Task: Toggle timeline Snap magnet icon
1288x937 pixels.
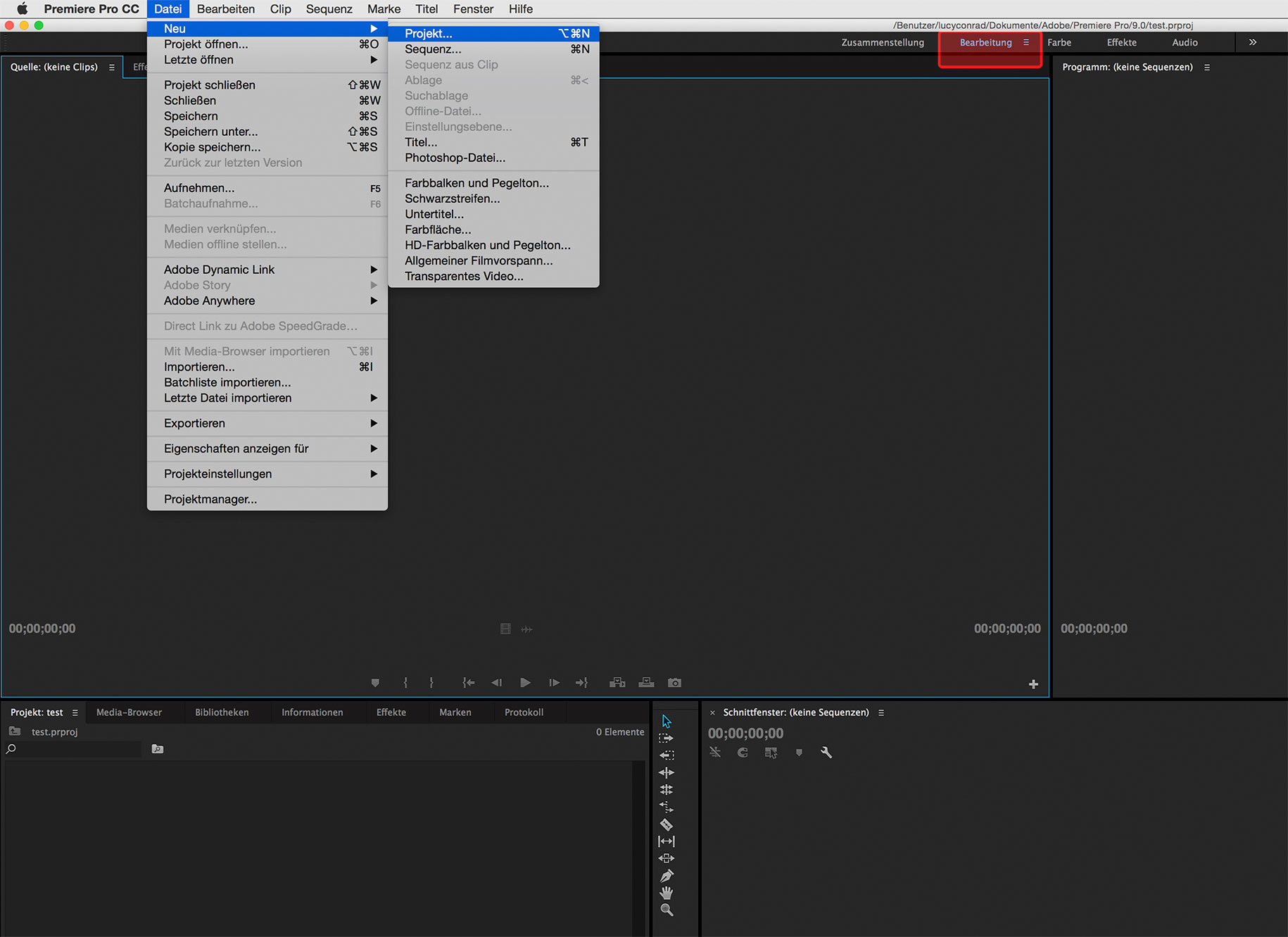Action: [743, 753]
